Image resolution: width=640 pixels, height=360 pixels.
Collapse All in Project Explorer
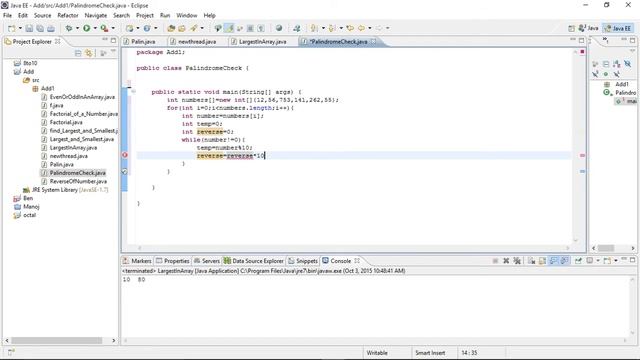coord(78,53)
